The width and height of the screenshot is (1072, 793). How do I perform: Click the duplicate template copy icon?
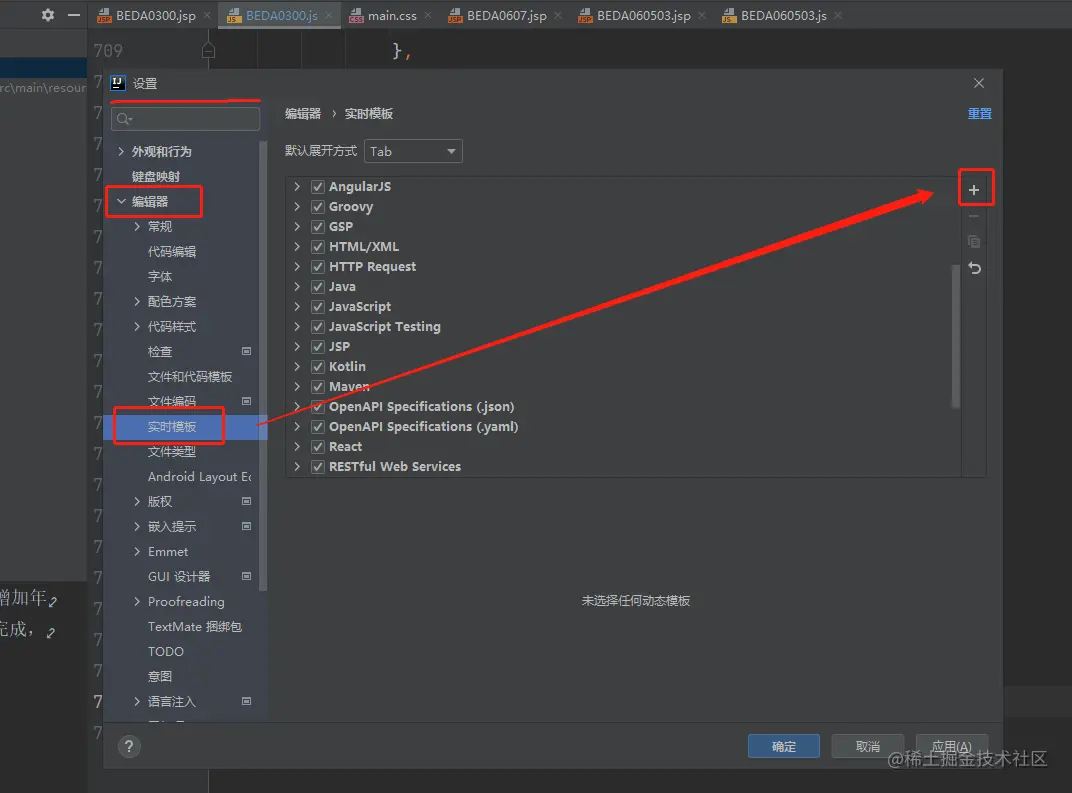974,242
